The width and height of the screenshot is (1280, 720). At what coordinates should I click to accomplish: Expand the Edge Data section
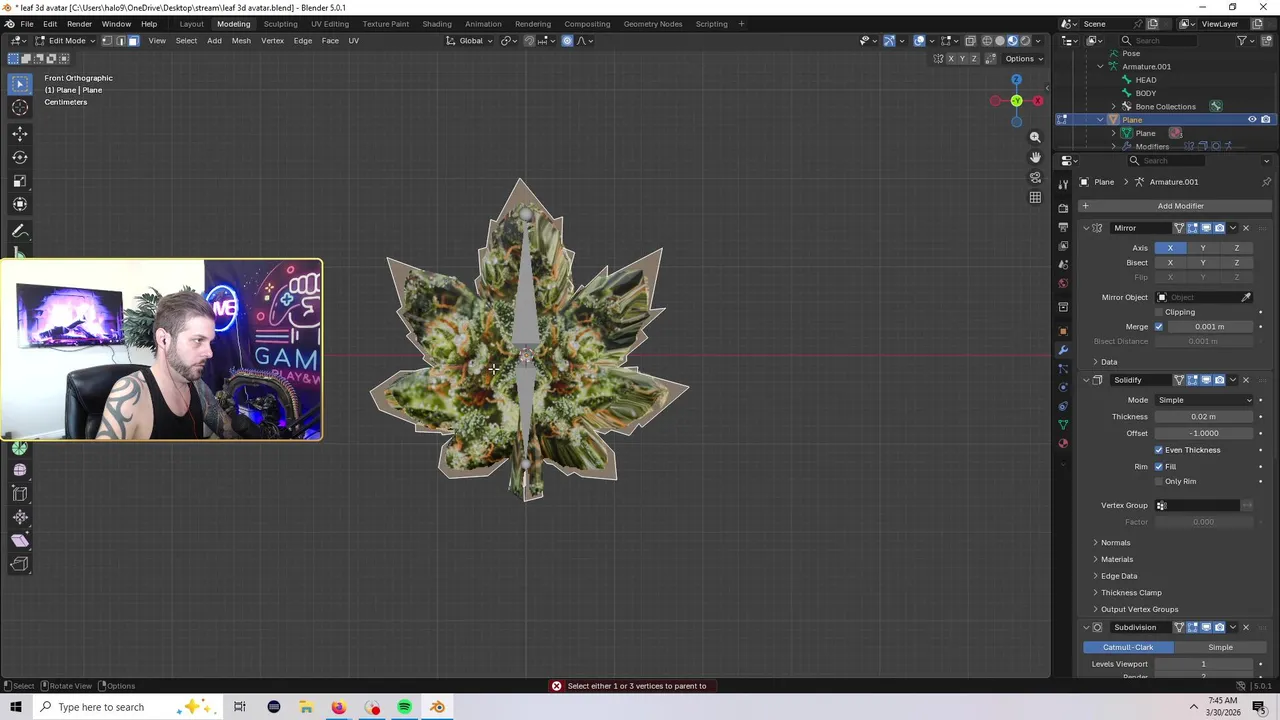(x=1118, y=576)
